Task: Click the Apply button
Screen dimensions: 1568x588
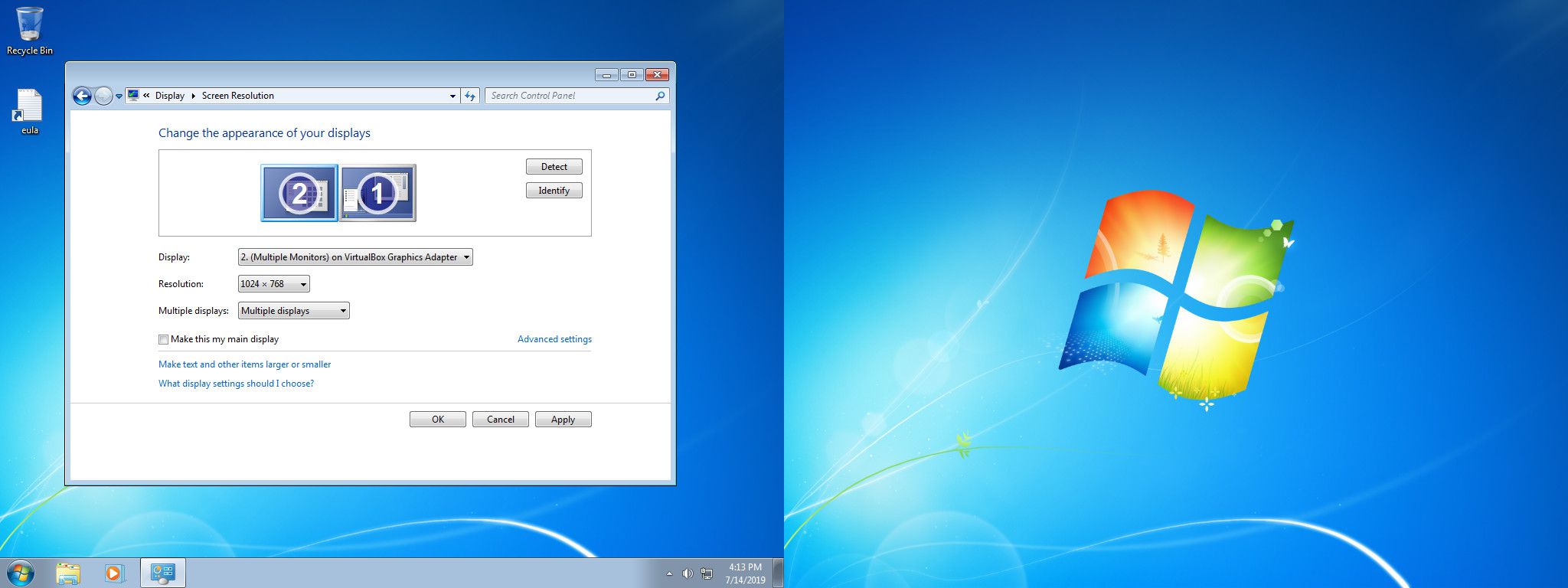Action: coord(563,420)
